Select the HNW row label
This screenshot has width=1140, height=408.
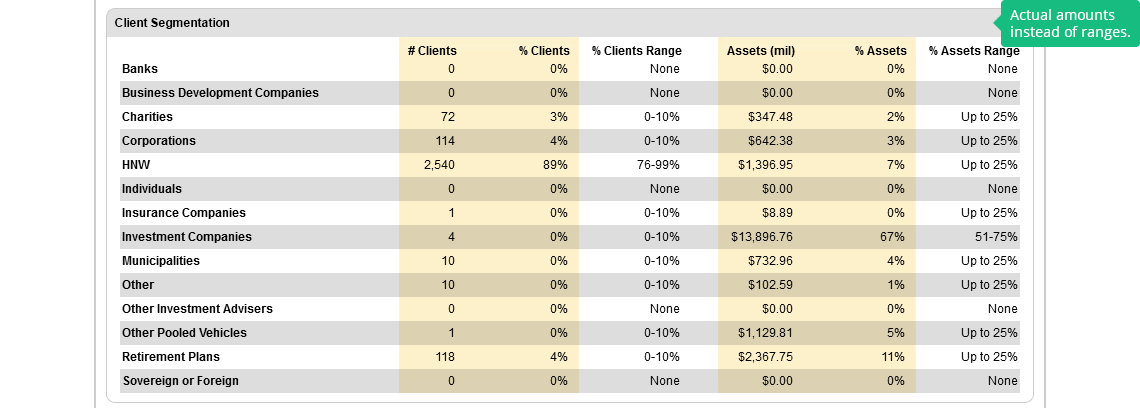point(136,165)
